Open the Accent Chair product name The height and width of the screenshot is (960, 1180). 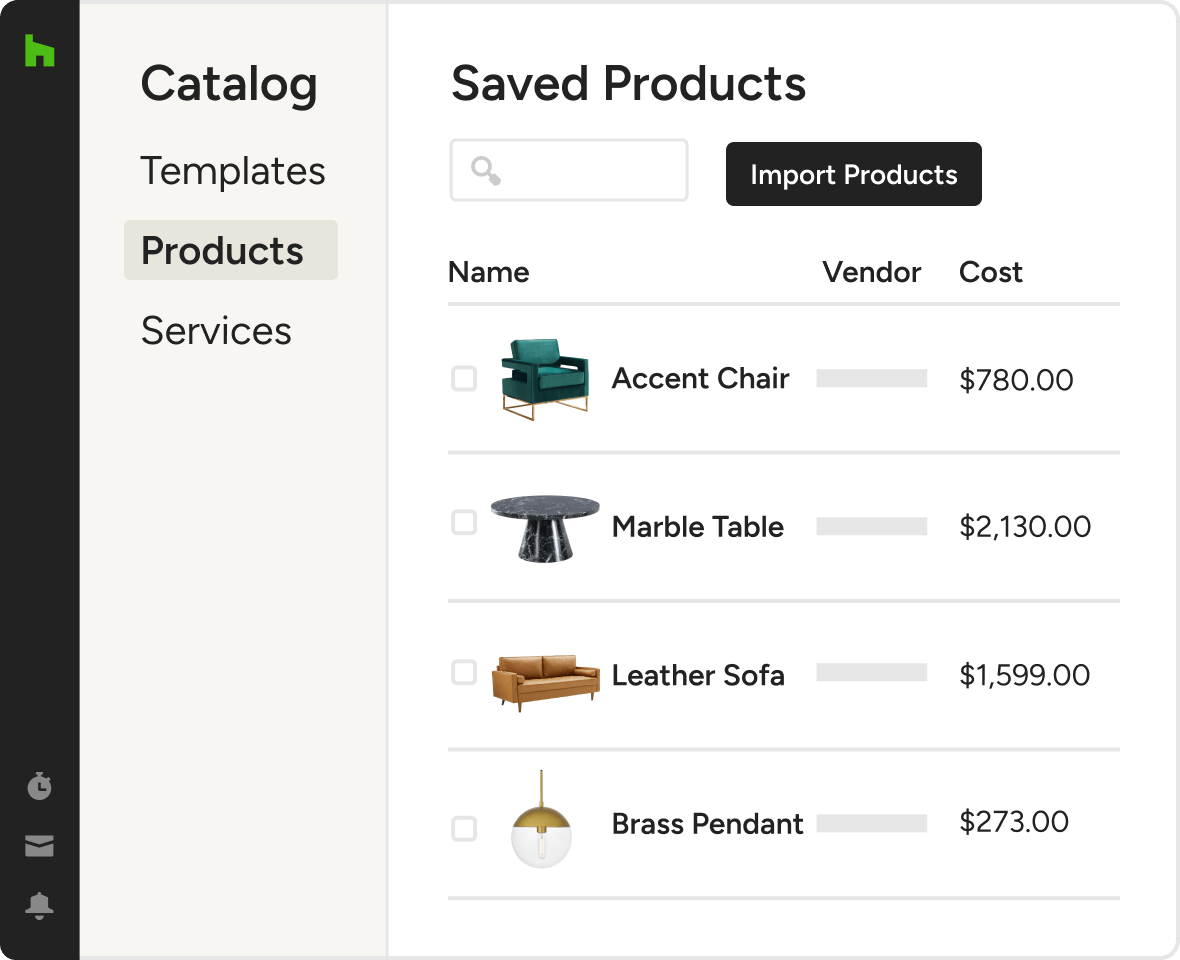coord(700,379)
